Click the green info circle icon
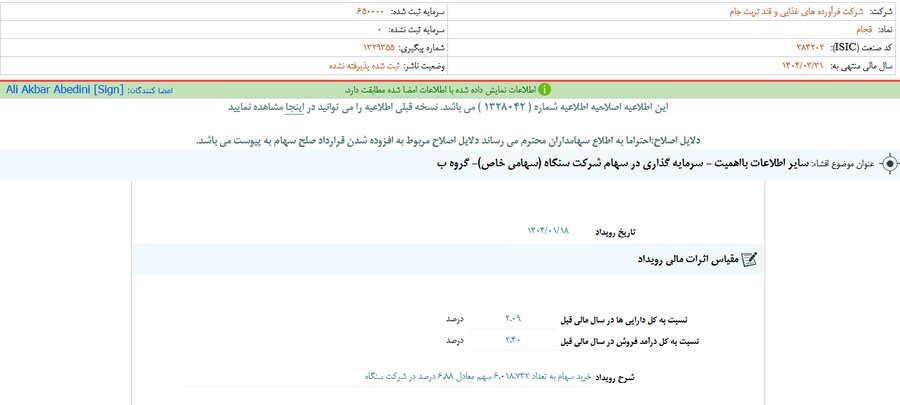This screenshot has width=900, height=405. coord(545,90)
